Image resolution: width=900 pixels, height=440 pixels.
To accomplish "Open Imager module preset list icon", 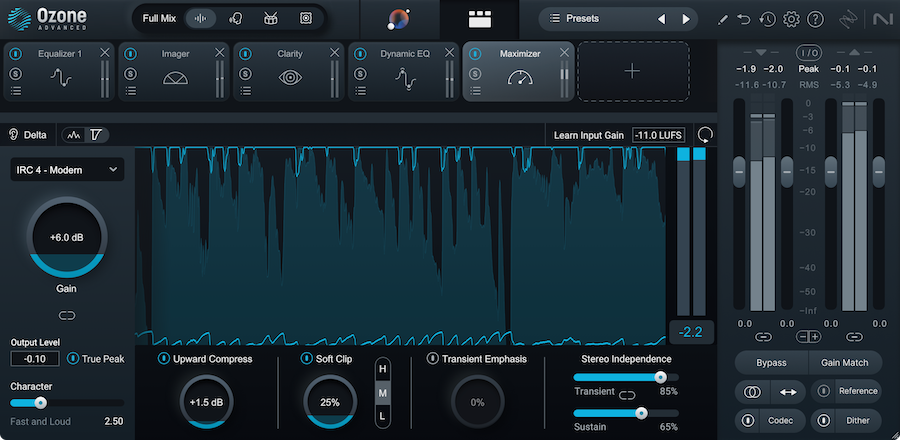I will click(x=131, y=91).
